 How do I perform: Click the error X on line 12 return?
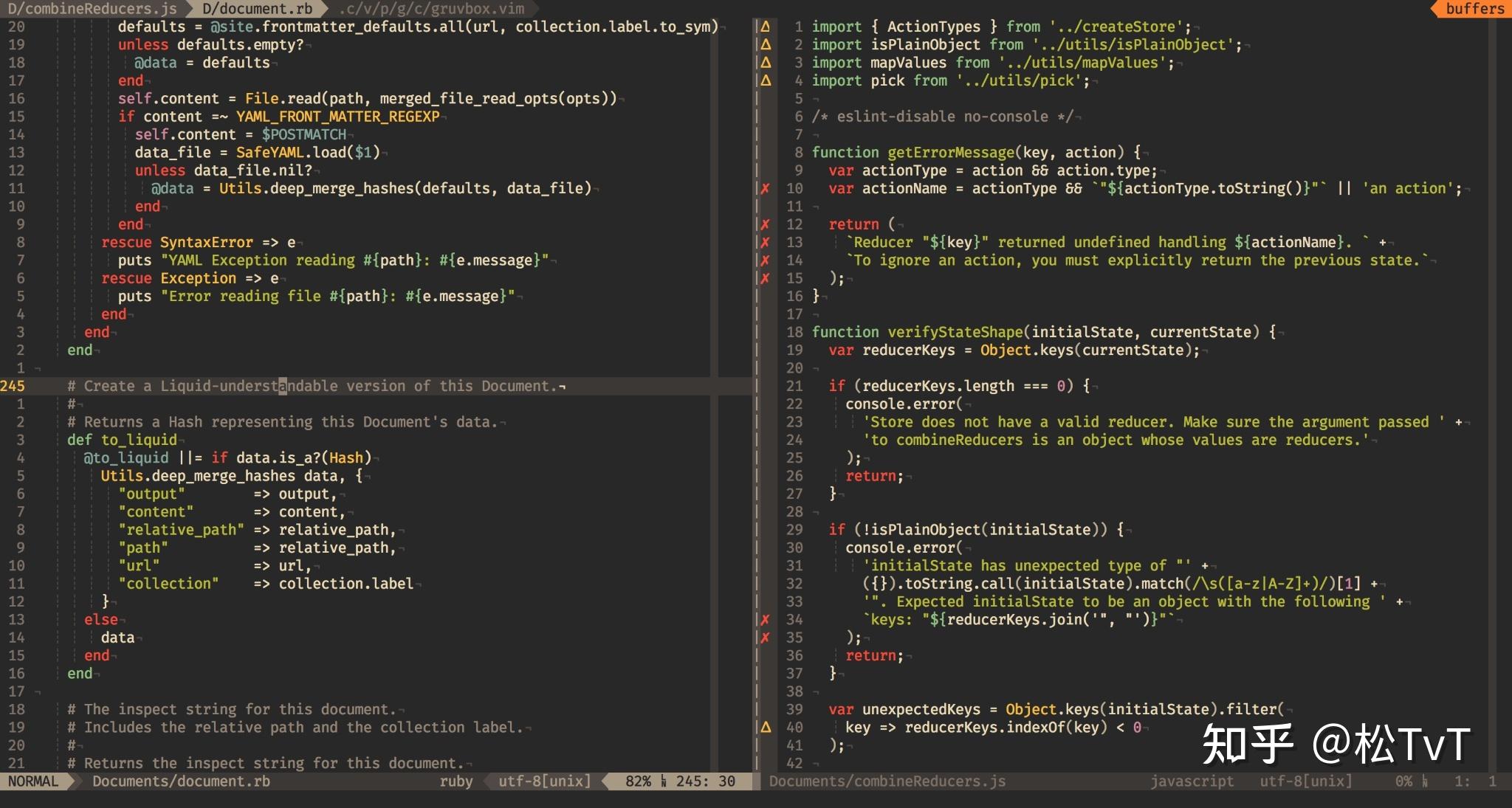(x=766, y=224)
